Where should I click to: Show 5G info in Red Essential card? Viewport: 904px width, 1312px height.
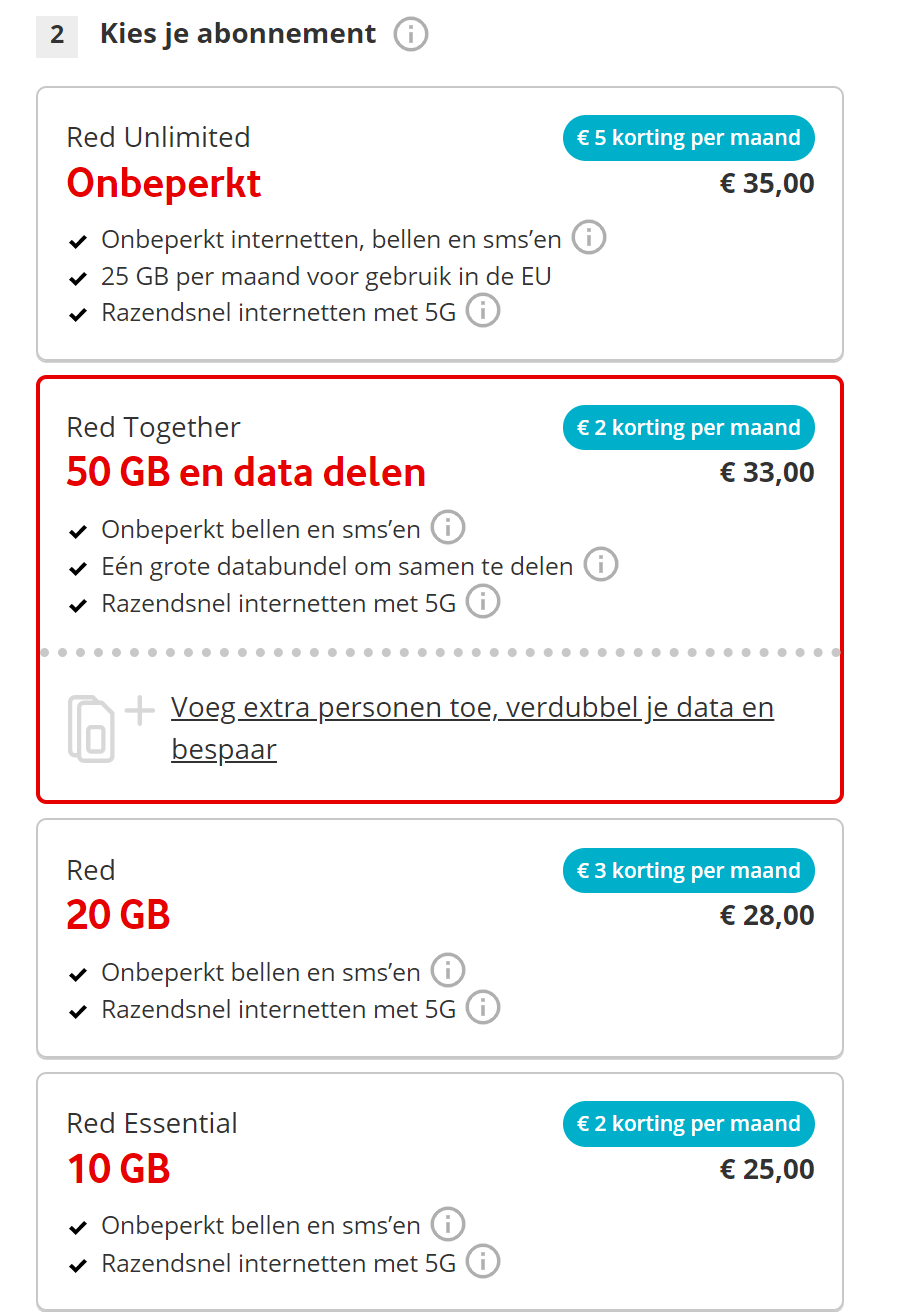(483, 1262)
